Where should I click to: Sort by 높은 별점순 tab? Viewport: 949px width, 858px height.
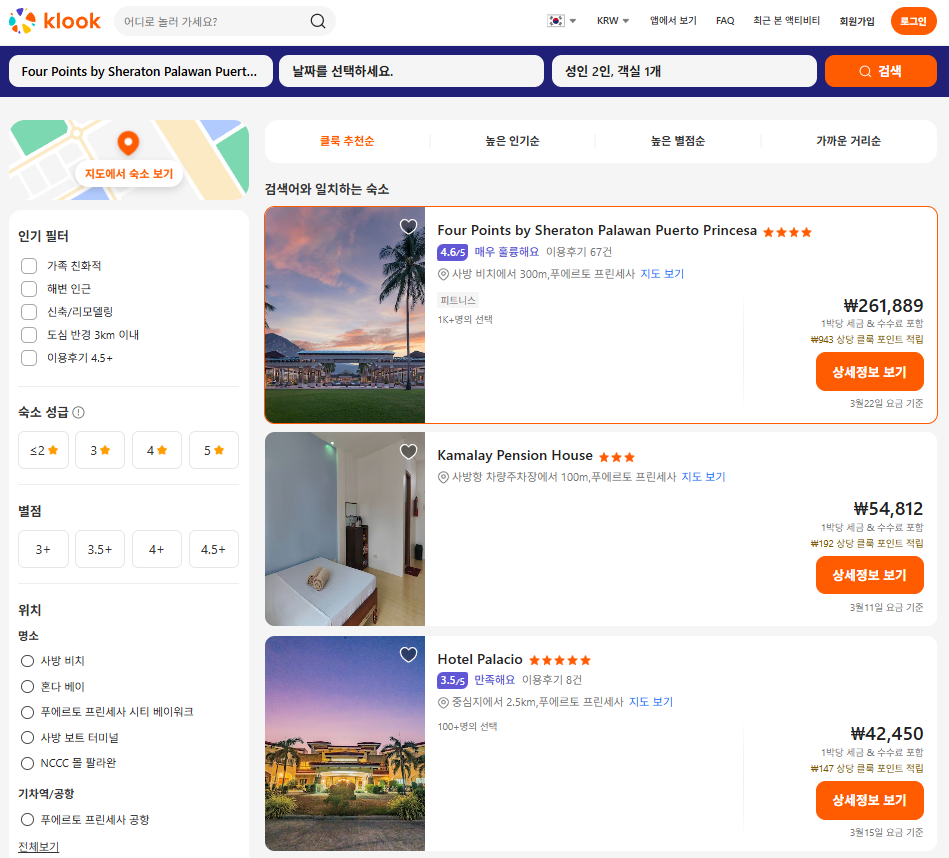[678, 141]
